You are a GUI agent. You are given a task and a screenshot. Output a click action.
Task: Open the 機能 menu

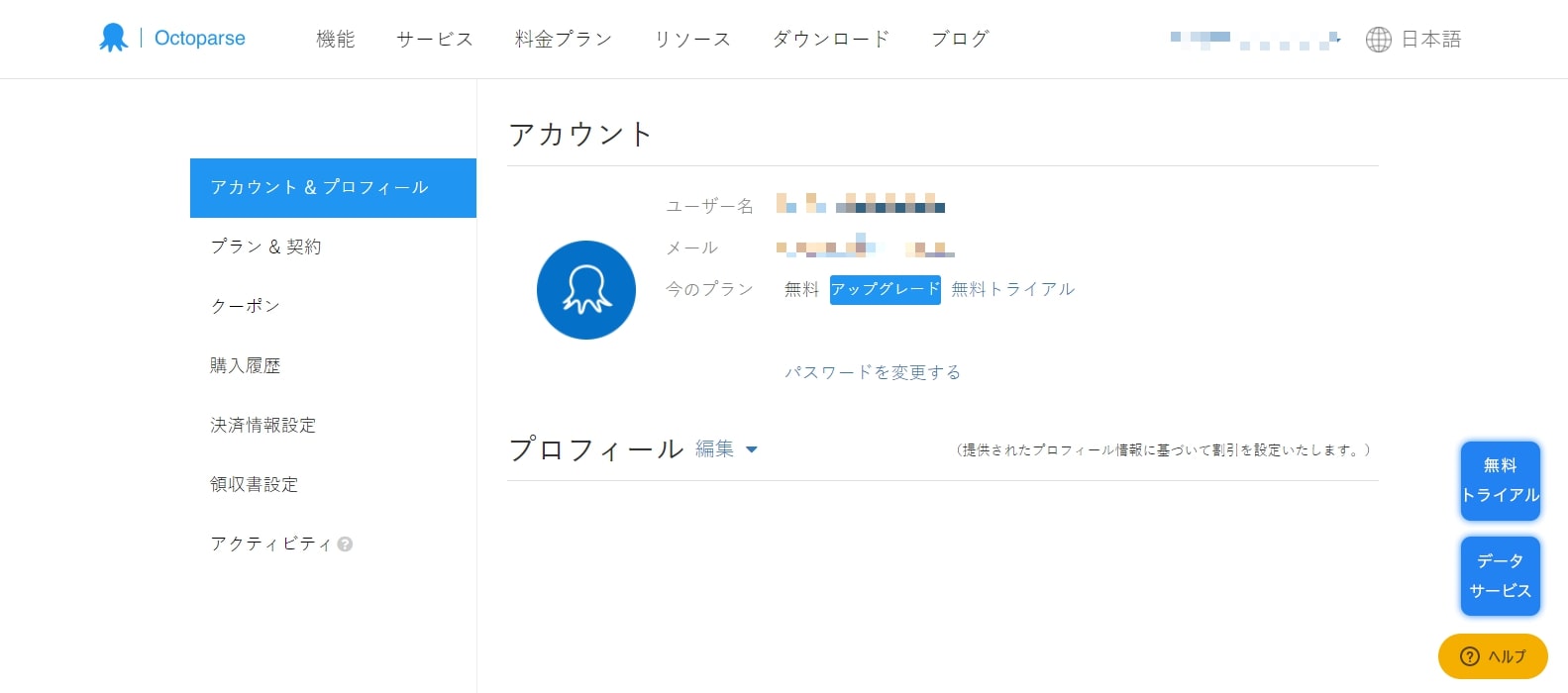coord(335,40)
